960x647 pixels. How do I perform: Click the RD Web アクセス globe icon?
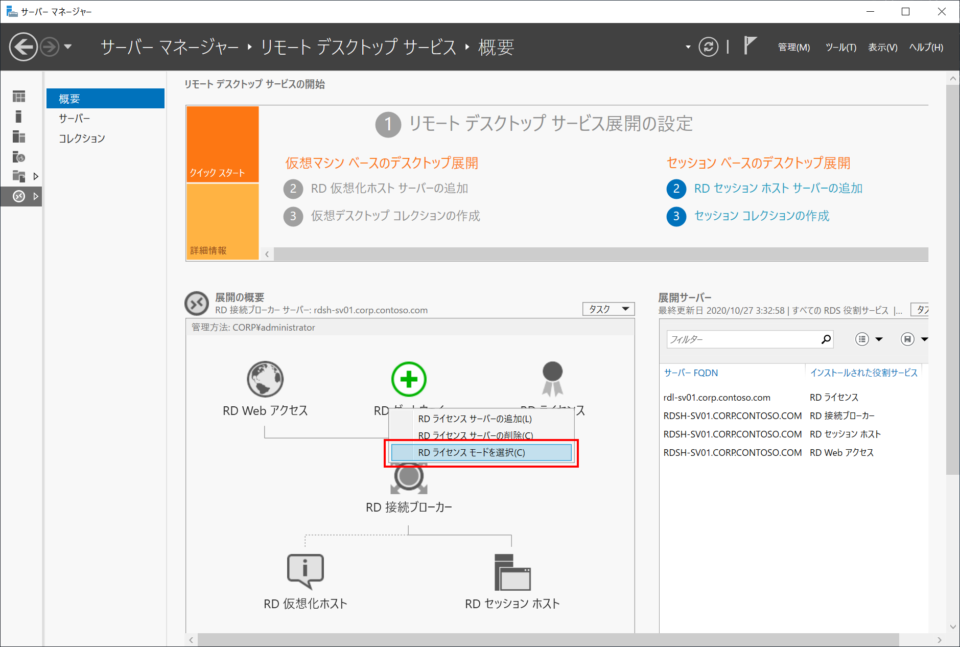coord(265,379)
